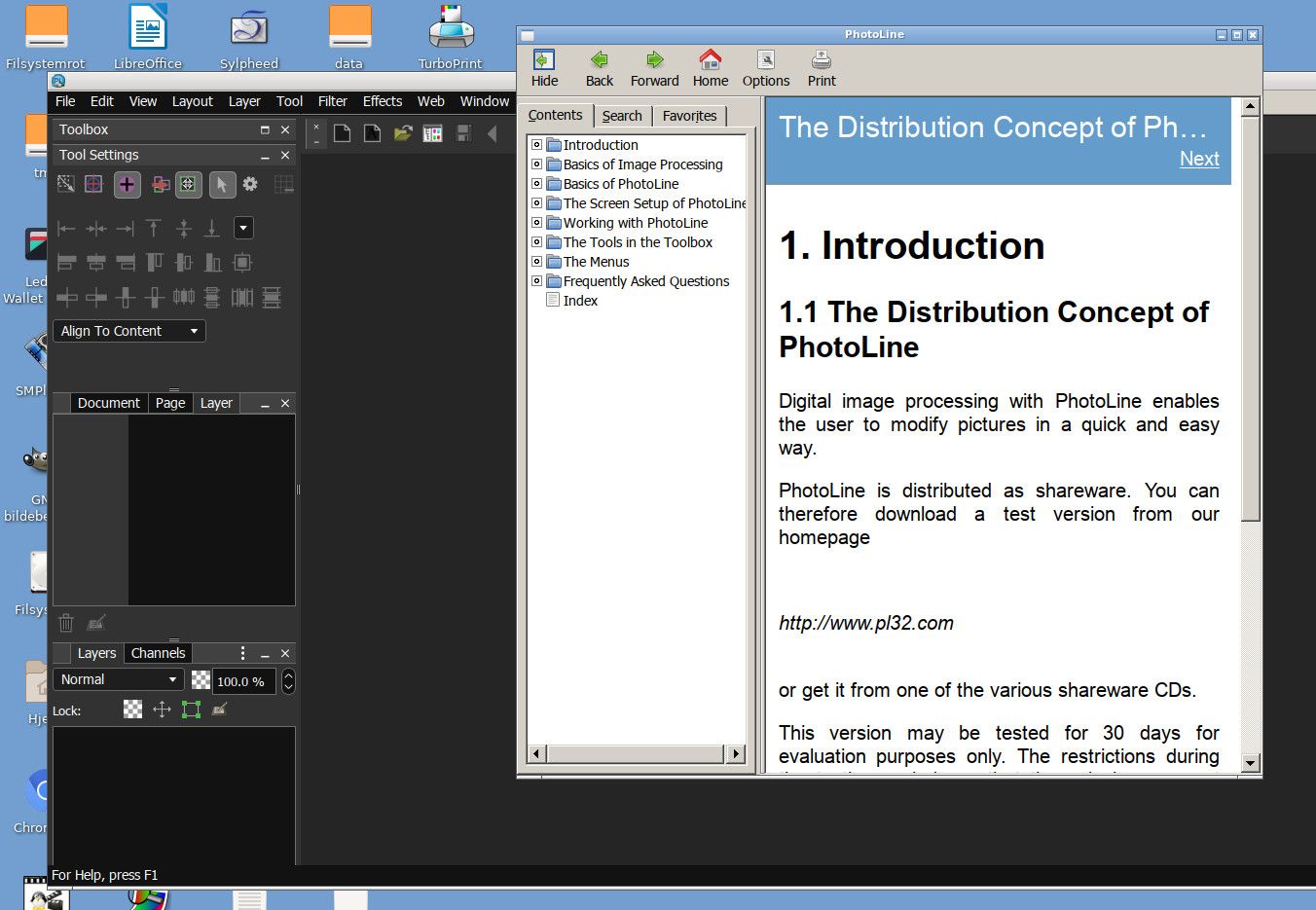The width and height of the screenshot is (1316, 910).
Task: Click Contents tree horizontal scrollbar right arrow
Action: [736, 753]
